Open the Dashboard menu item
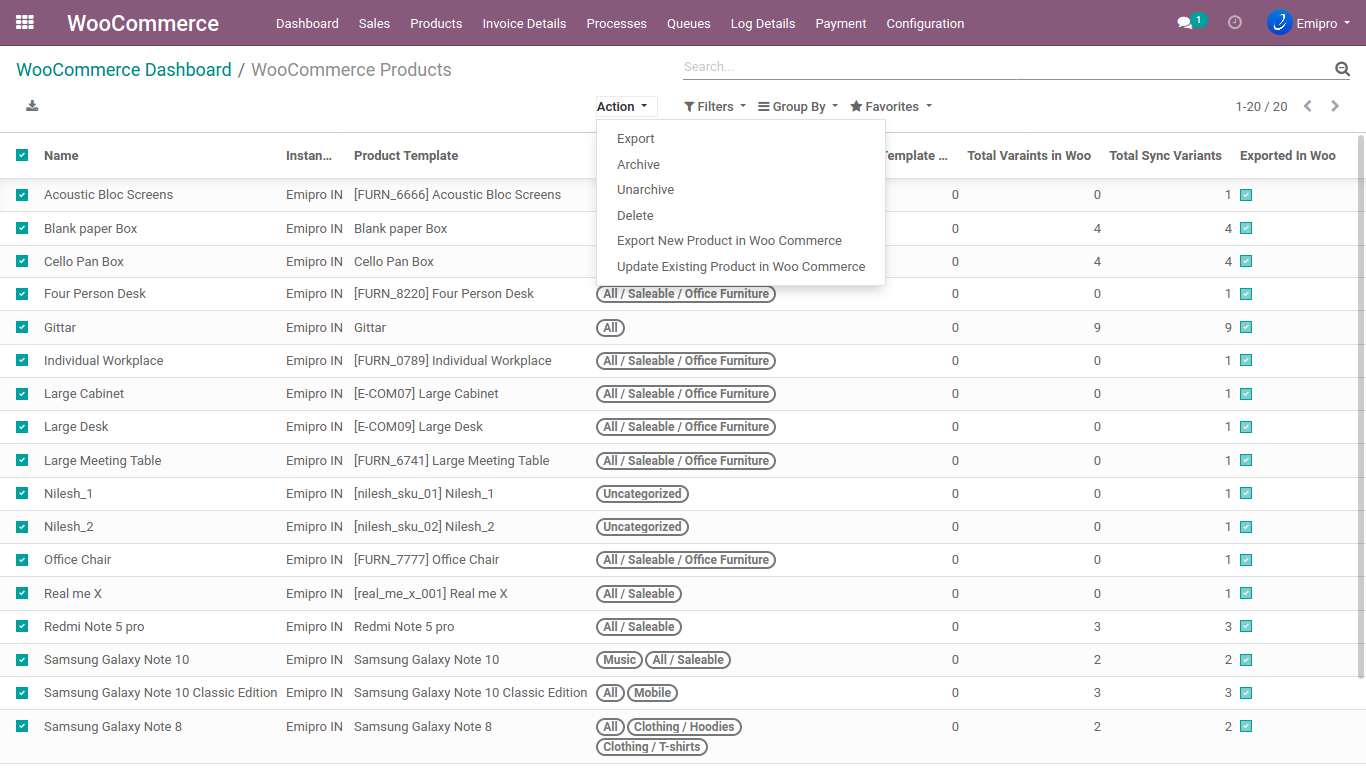The height and width of the screenshot is (768, 1366). click(x=307, y=23)
